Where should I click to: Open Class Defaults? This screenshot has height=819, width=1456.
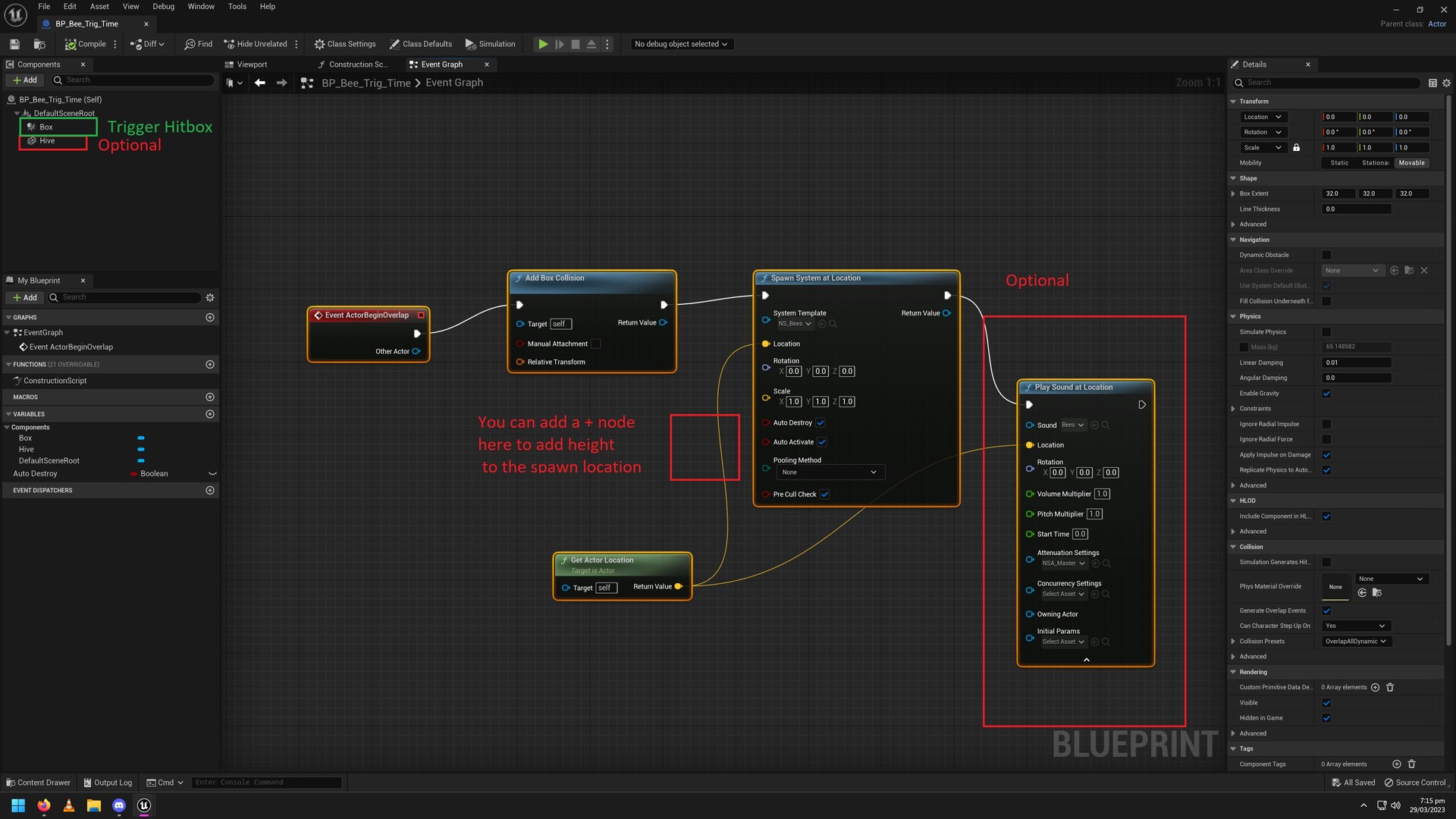[x=421, y=44]
